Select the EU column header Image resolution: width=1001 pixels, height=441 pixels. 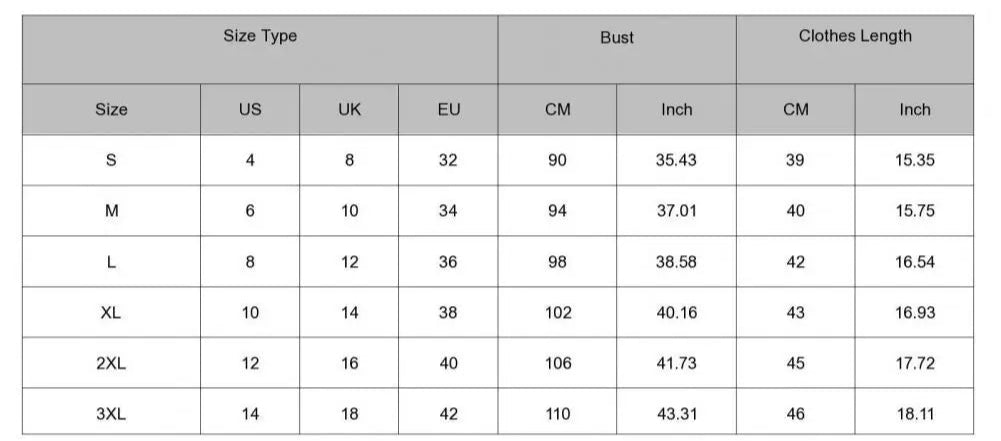pos(448,109)
